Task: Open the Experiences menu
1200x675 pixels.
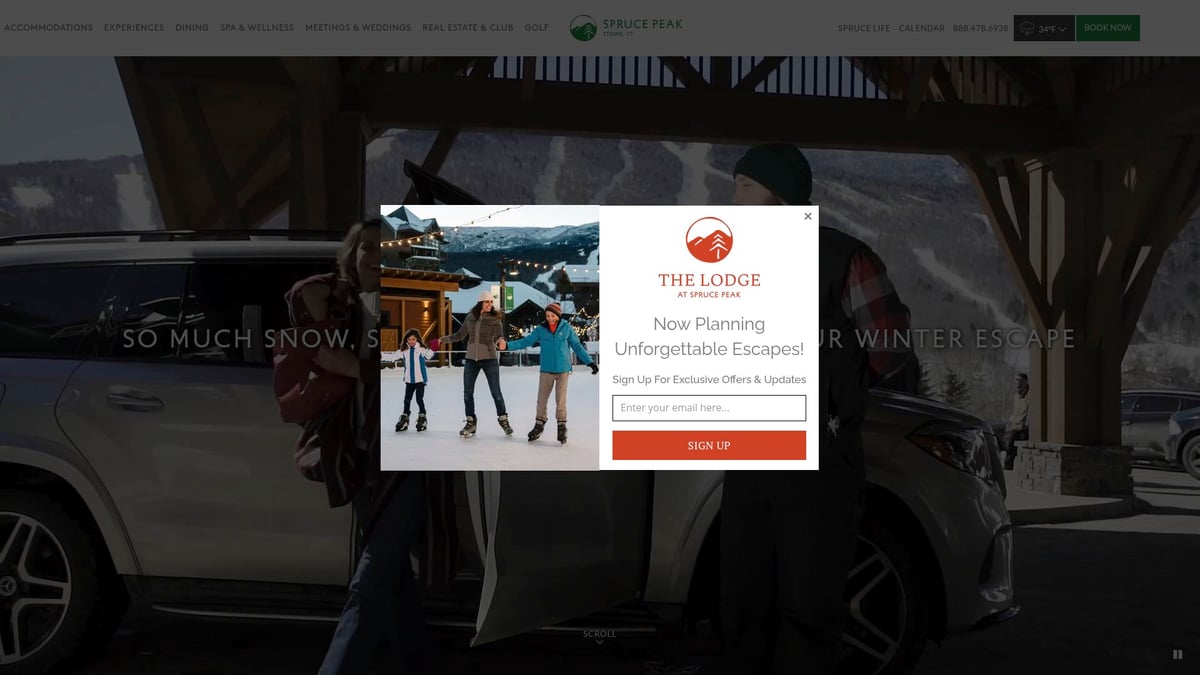Action: point(134,28)
